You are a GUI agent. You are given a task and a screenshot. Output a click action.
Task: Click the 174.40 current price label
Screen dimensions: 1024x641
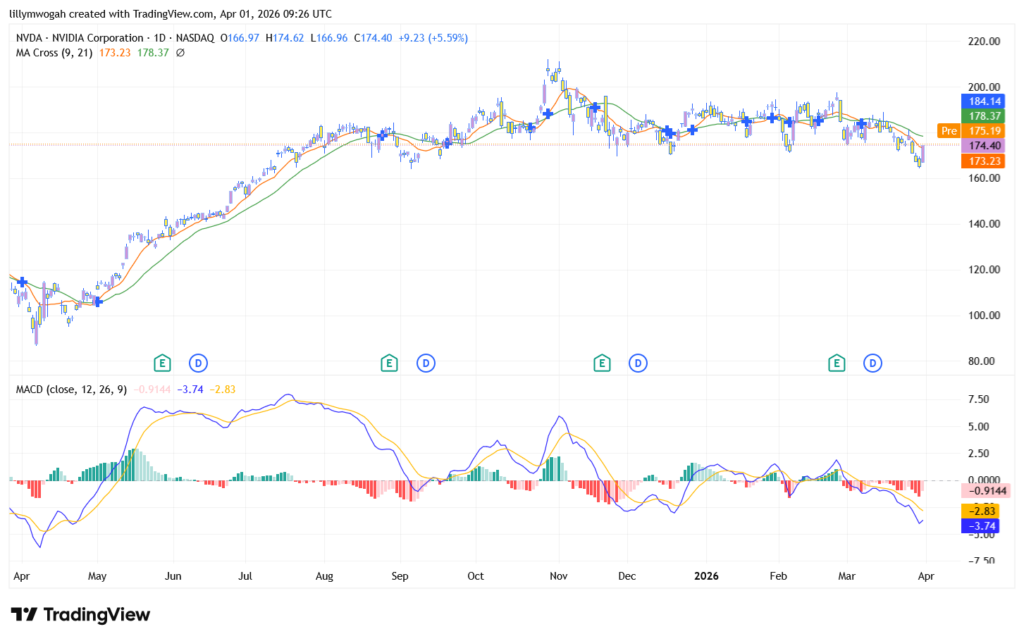[x=981, y=145]
